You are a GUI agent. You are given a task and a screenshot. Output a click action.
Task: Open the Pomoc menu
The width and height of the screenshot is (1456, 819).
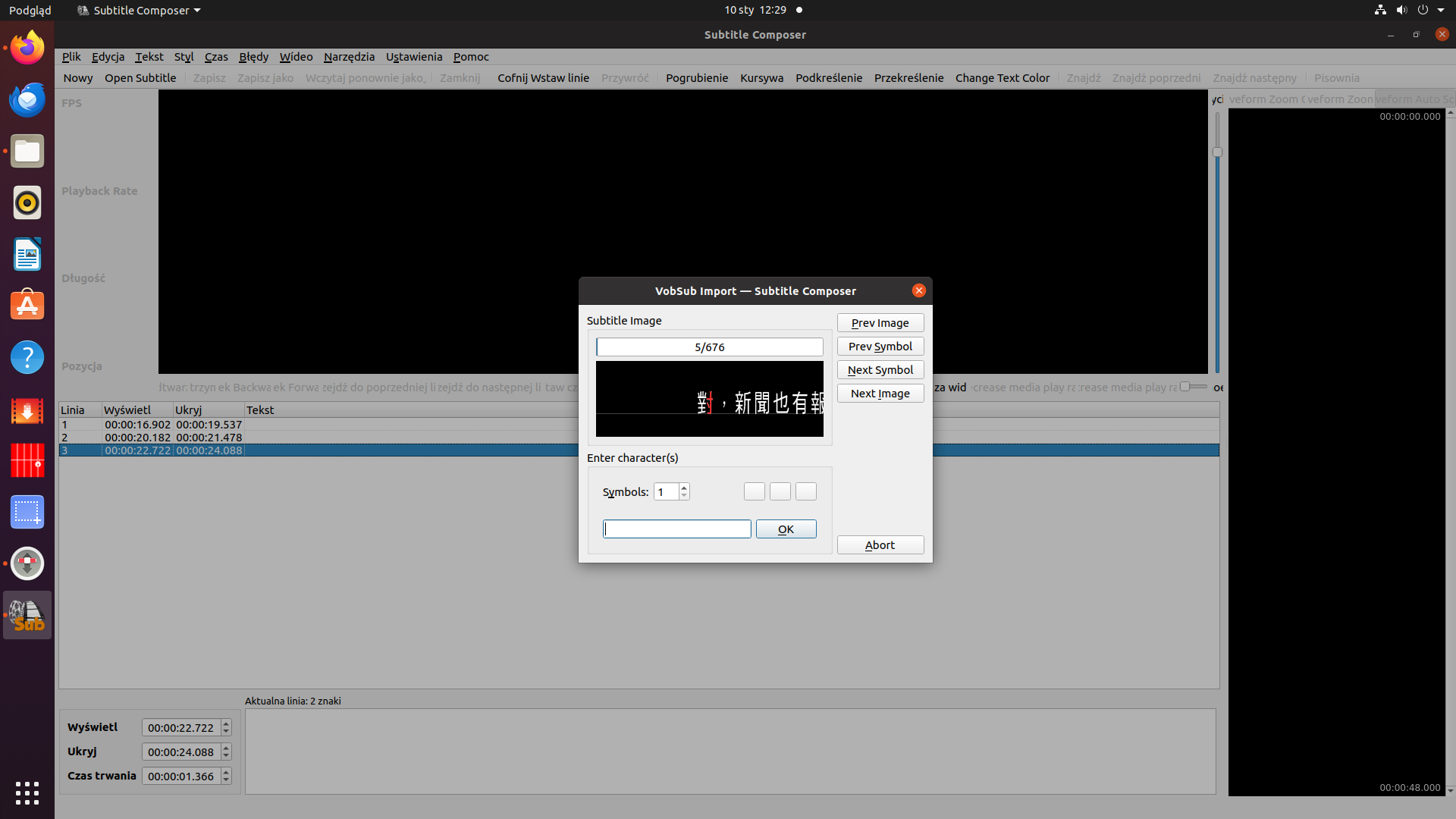tap(471, 57)
